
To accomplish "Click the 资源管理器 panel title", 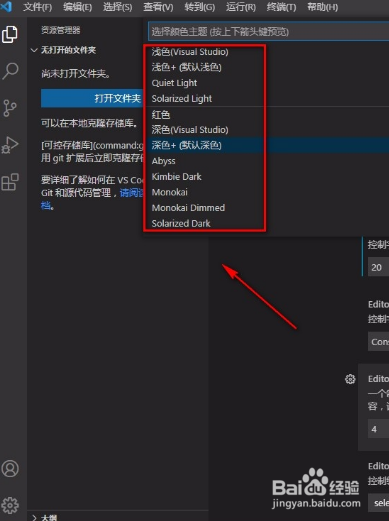I will point(61,30).
